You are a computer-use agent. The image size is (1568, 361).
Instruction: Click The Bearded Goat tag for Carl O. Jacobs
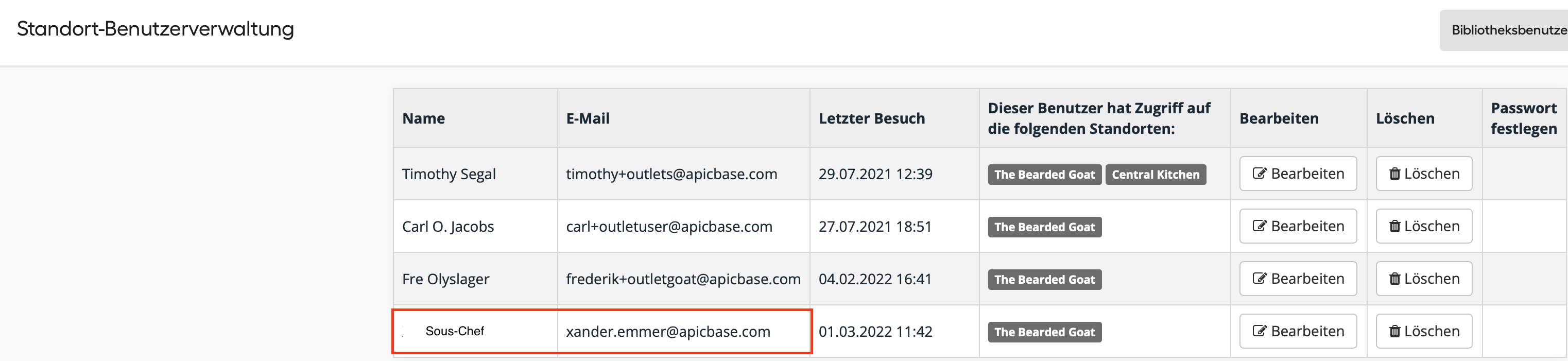[x=1044, y=227]
